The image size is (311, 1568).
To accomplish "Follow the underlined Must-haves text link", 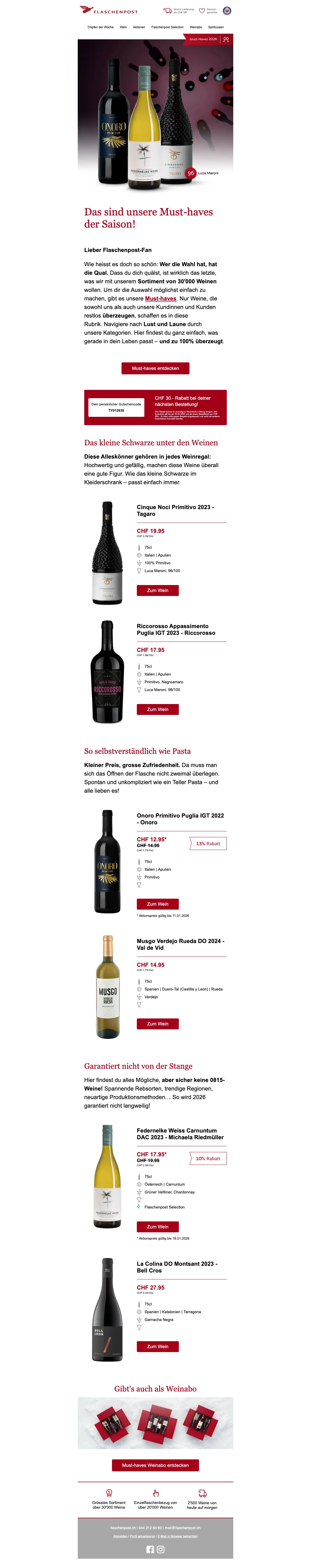I will coord(161,298).
